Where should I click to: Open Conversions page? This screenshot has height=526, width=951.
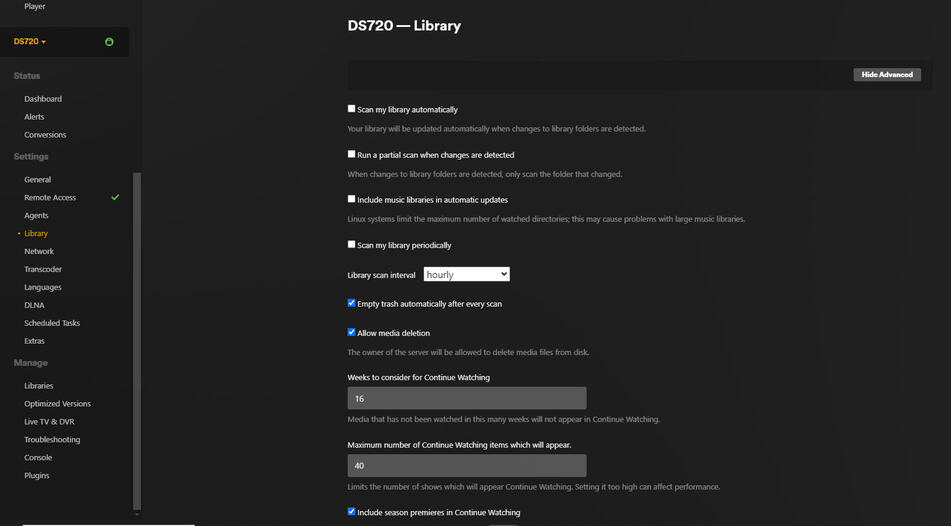pyautogui.click(x=45, y=135)
